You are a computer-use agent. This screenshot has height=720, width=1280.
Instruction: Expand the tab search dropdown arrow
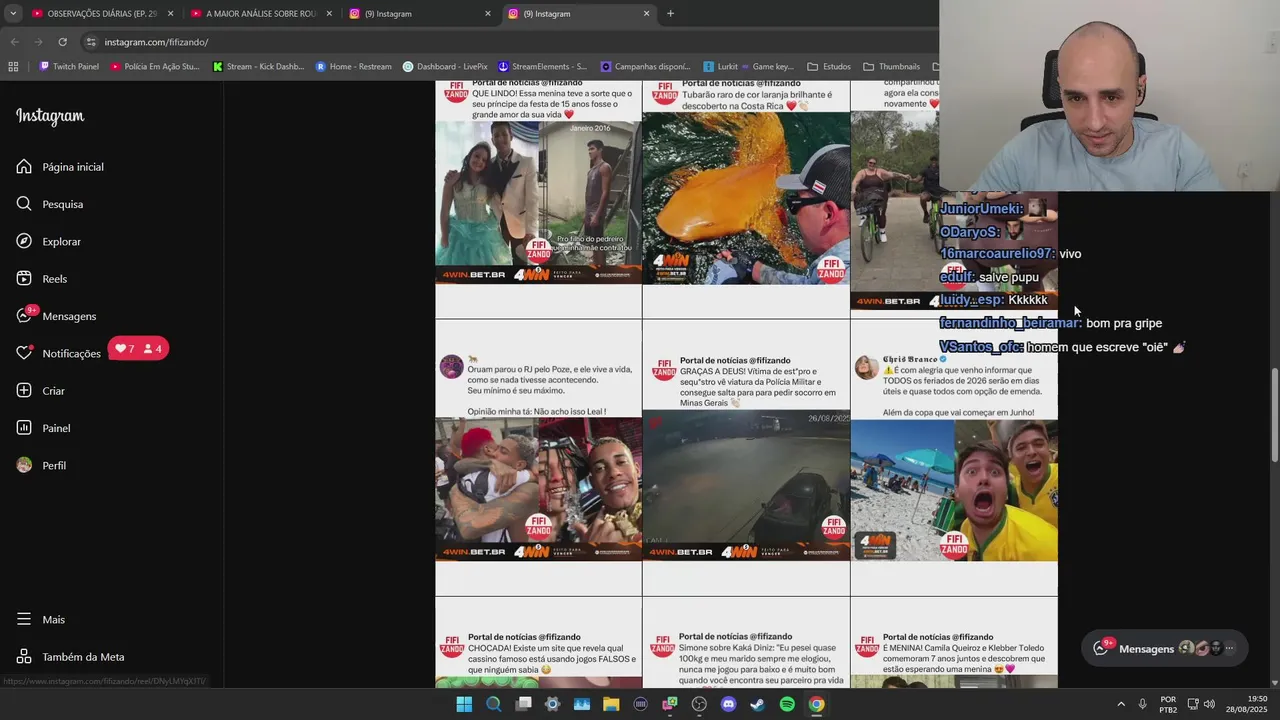tap(12, 14)
